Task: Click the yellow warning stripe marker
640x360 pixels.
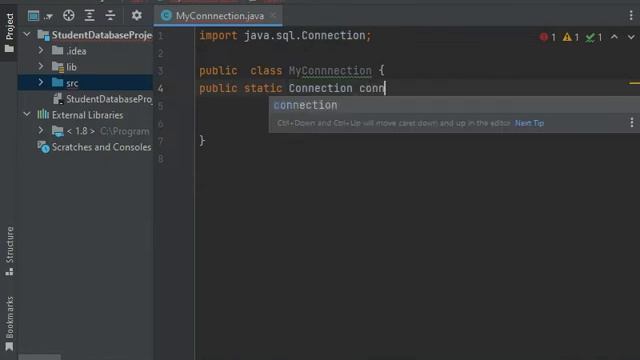Action: click(634, 83)
